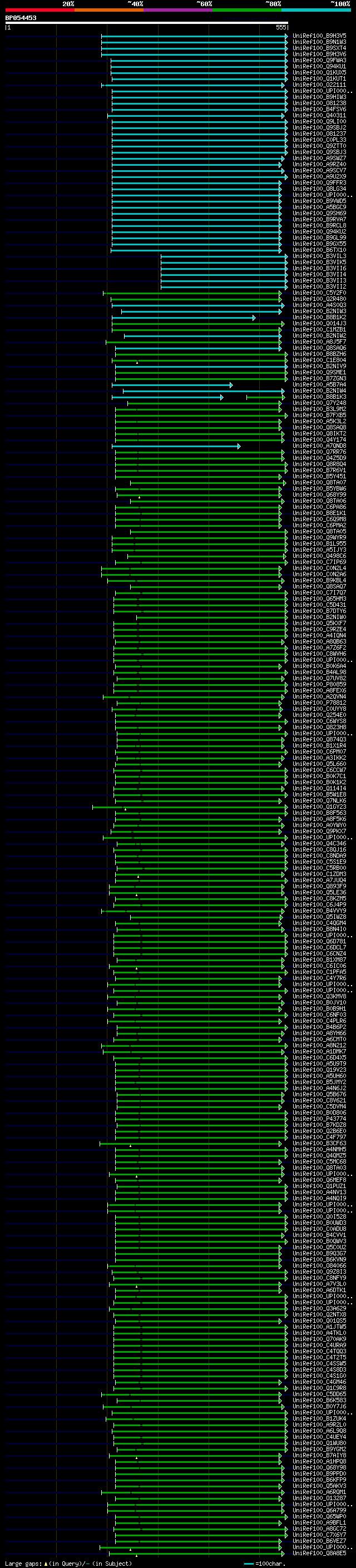This screenshot has width=356, height=1568.
Task: Select the UniRef100_B4FSV6 label
Action: coord(319,110)
